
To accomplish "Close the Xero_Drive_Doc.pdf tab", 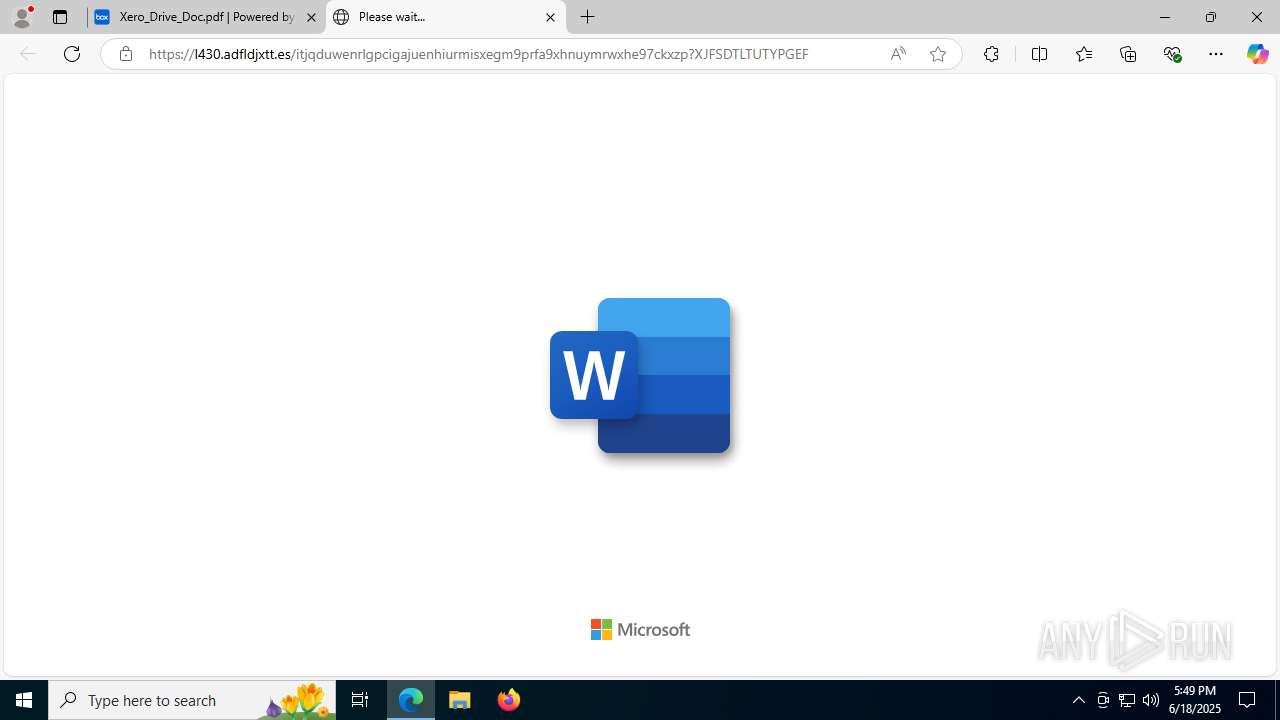I will 311,17.
